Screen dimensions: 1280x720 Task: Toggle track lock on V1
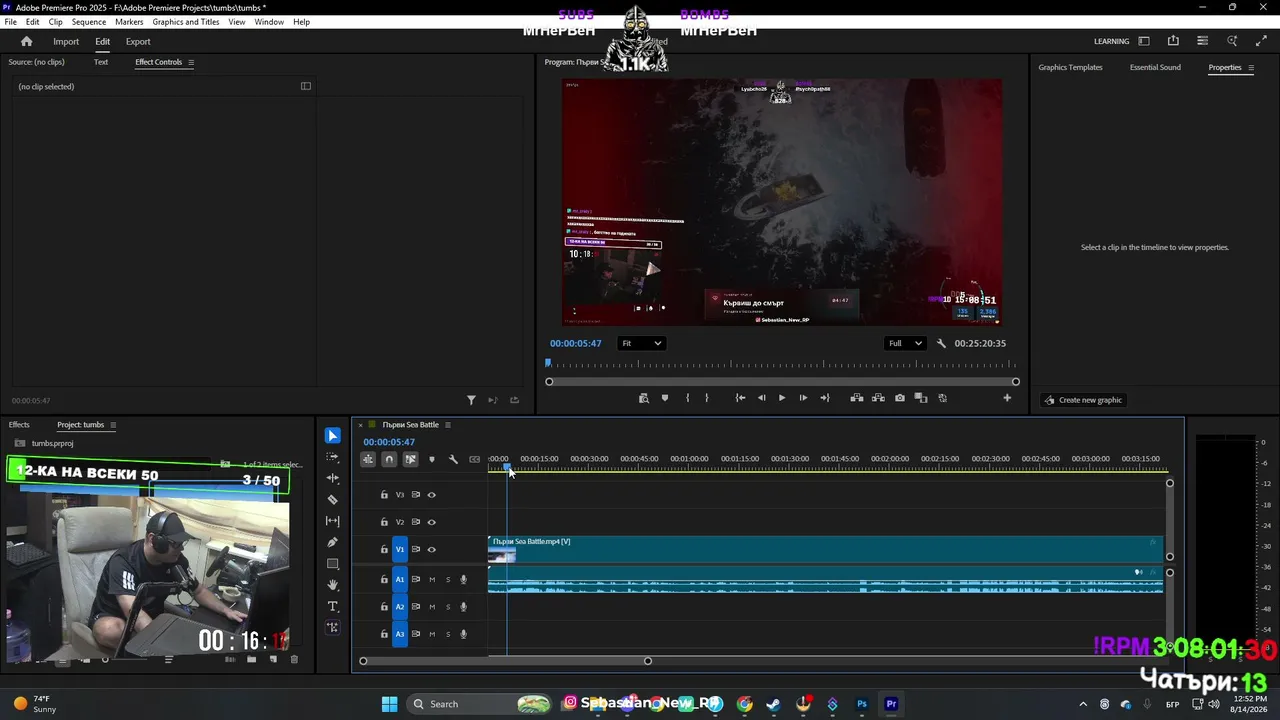tap(384, 549)
